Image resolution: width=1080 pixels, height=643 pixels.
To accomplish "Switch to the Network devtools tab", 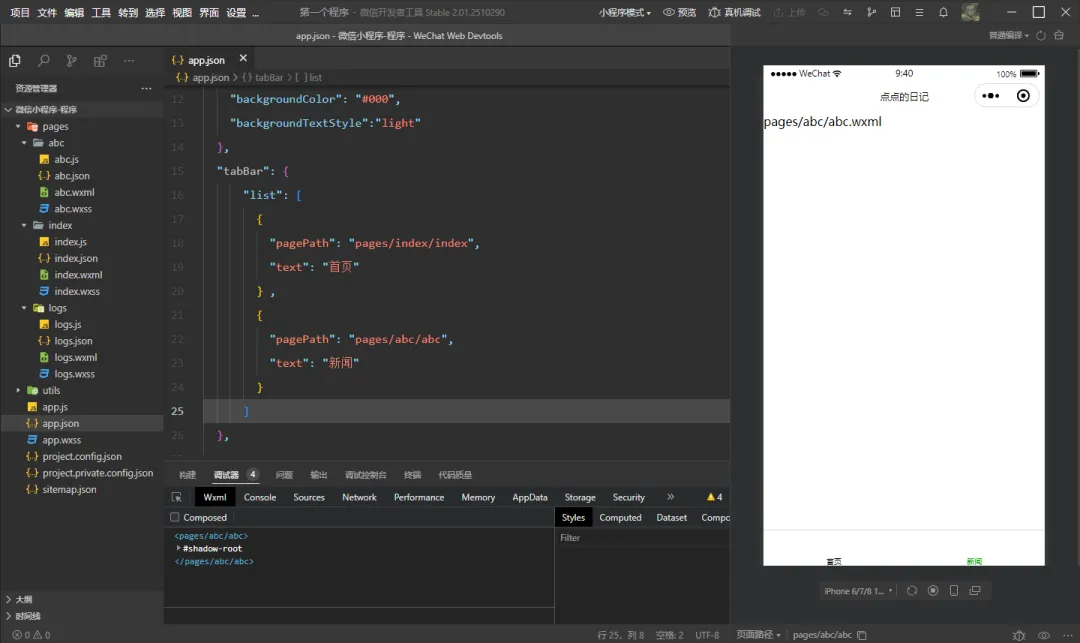I will click(x=360, y=497).
